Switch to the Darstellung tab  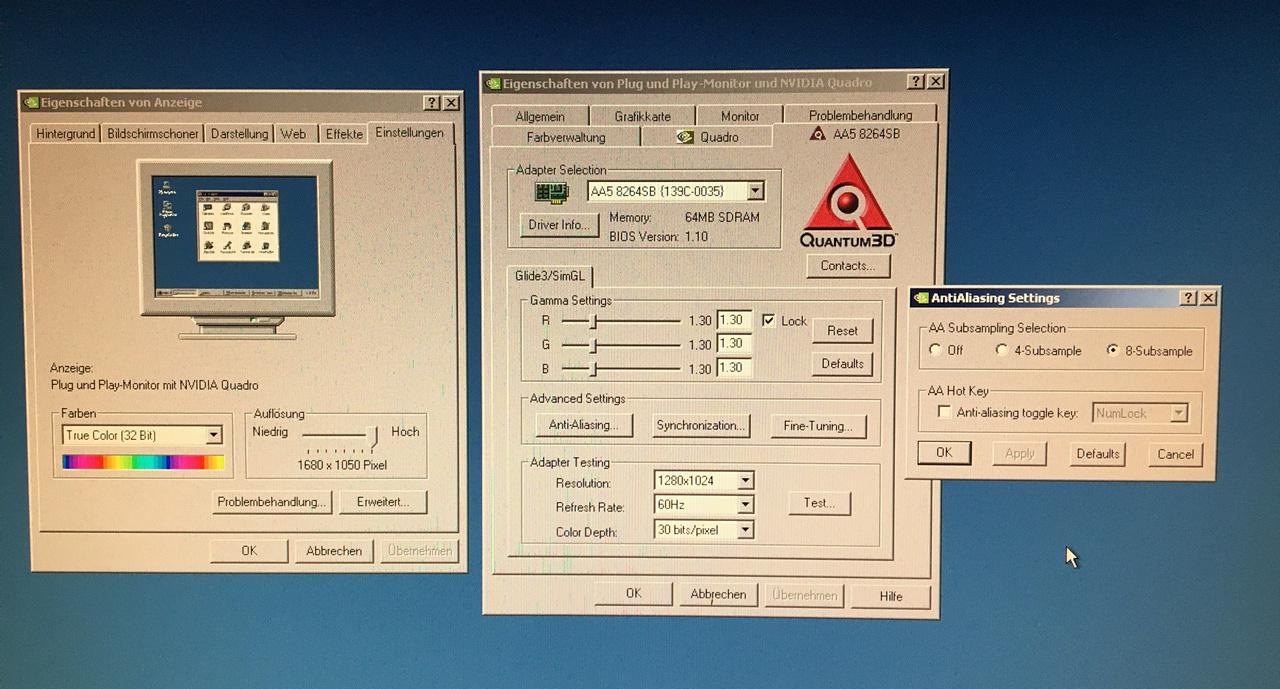[239, 134]
